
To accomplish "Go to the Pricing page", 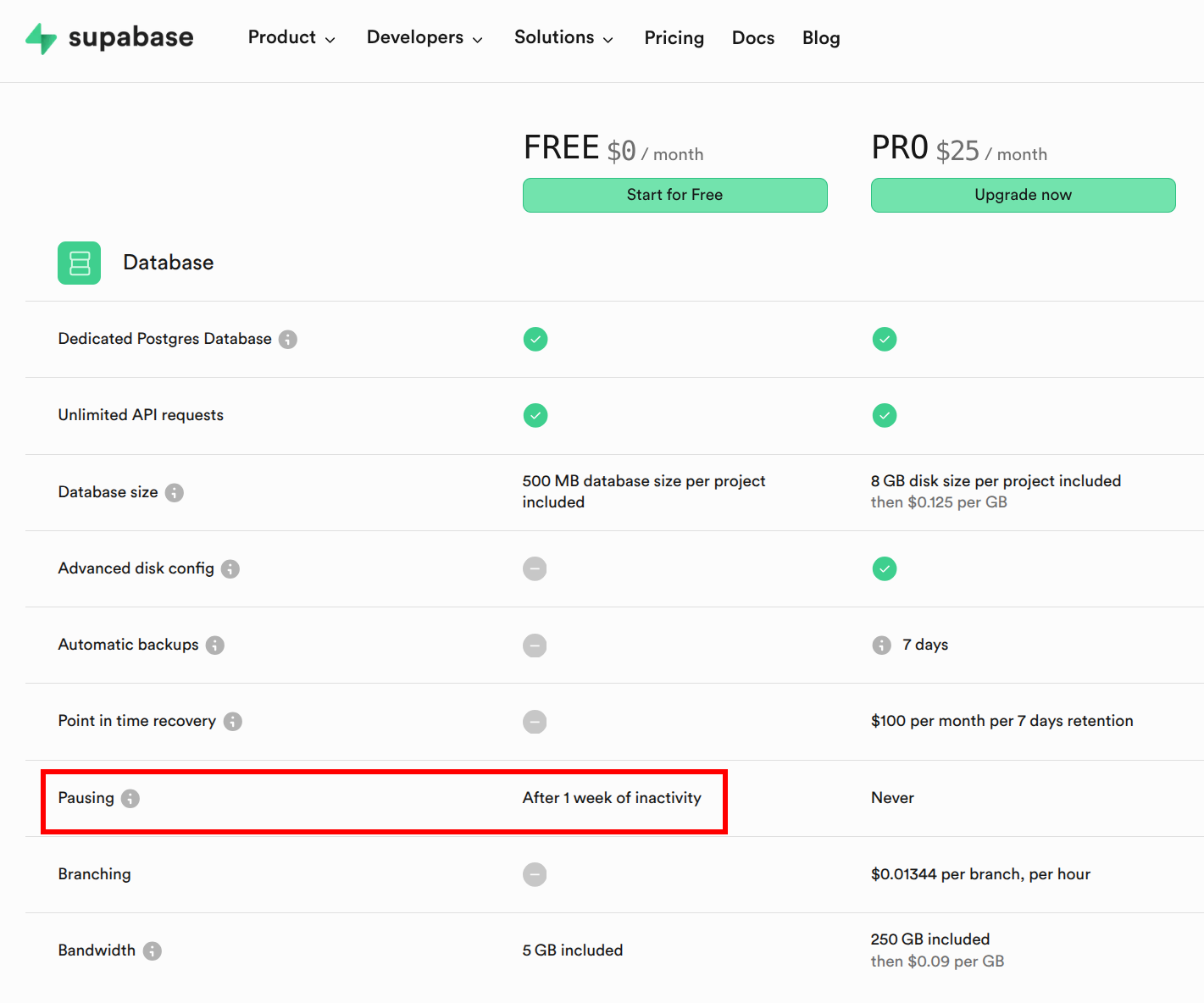I will click(674, 38).
